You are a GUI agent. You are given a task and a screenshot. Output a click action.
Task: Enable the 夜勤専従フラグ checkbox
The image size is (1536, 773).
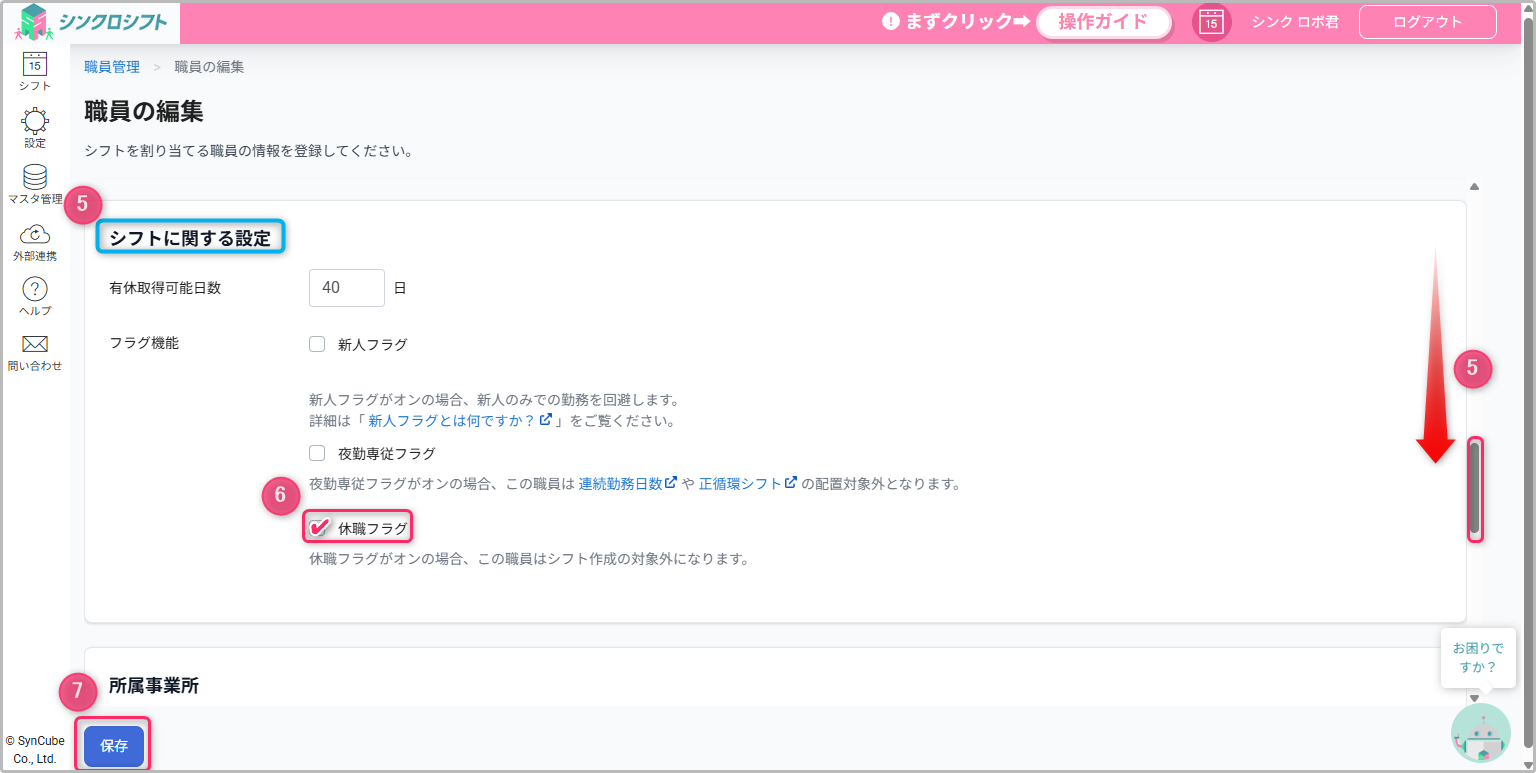[x=317, y=453]
